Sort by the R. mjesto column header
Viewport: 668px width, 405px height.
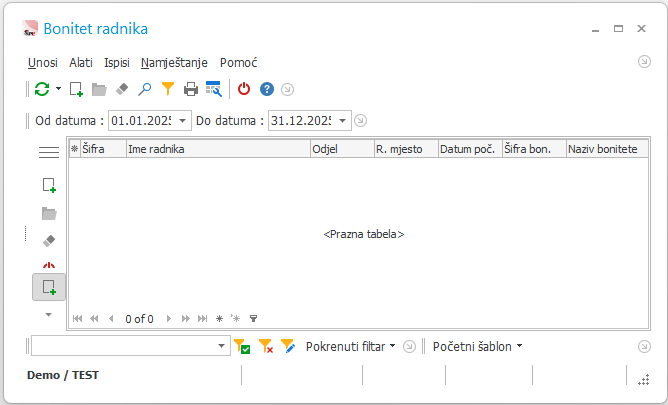[x=406, y=149]
